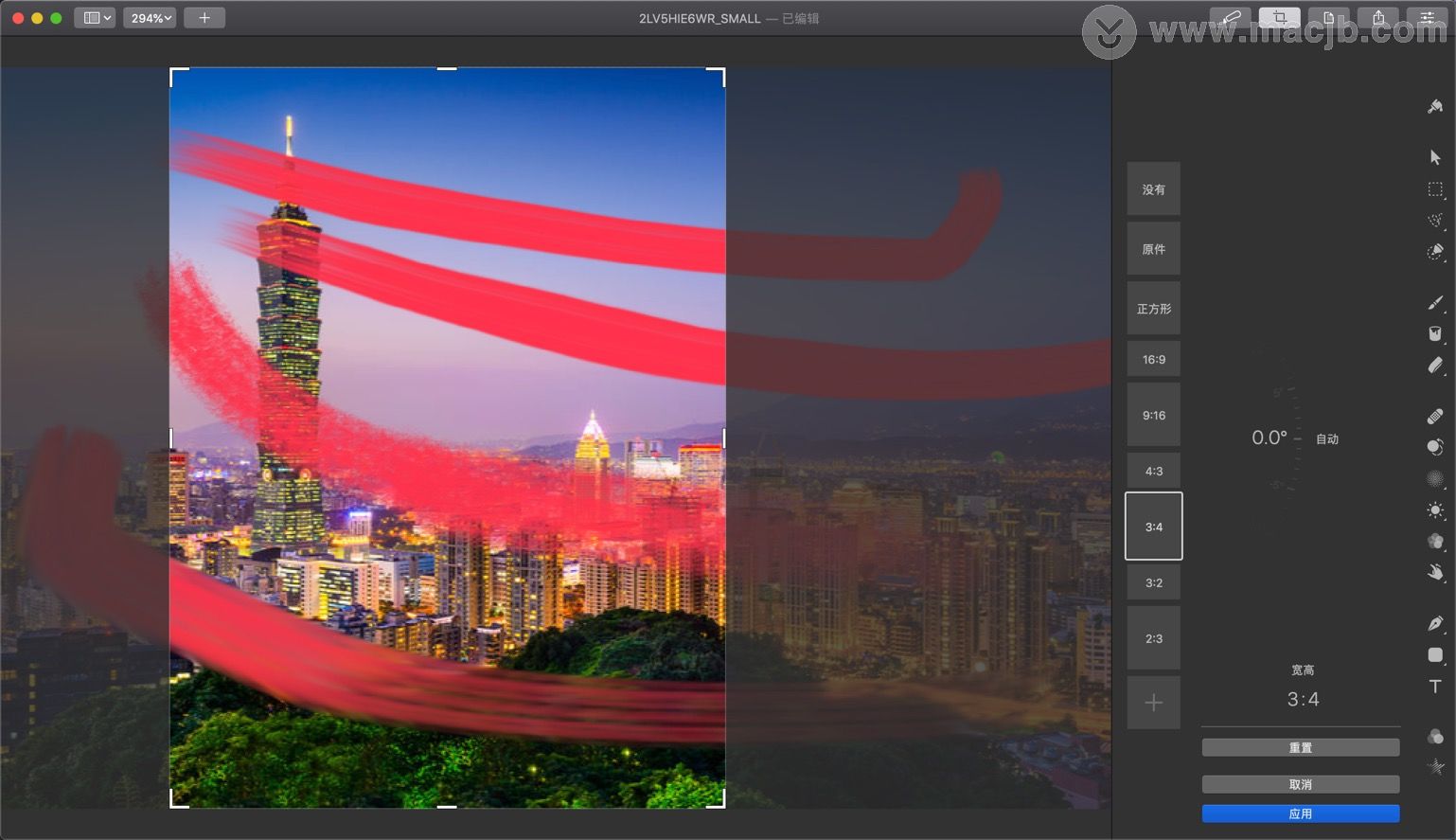Click the document copy toolbar icon
This screenshot has width=1456, height=840.
pyautogui.click(x=1329, y=17)
